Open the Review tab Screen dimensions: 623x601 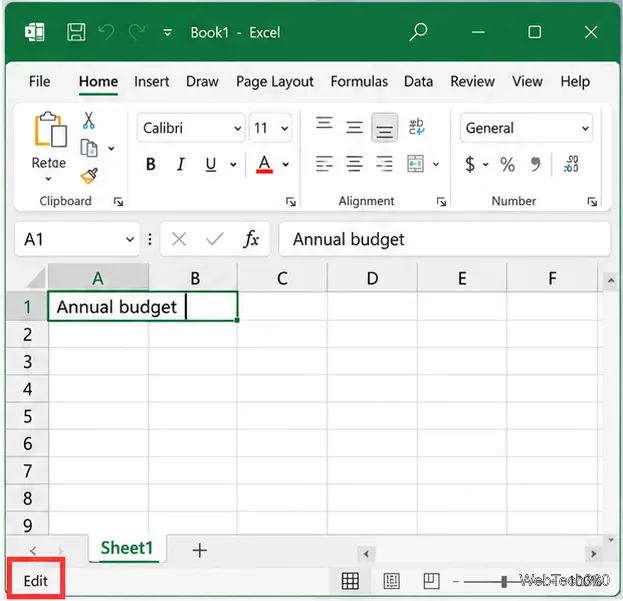472,81
